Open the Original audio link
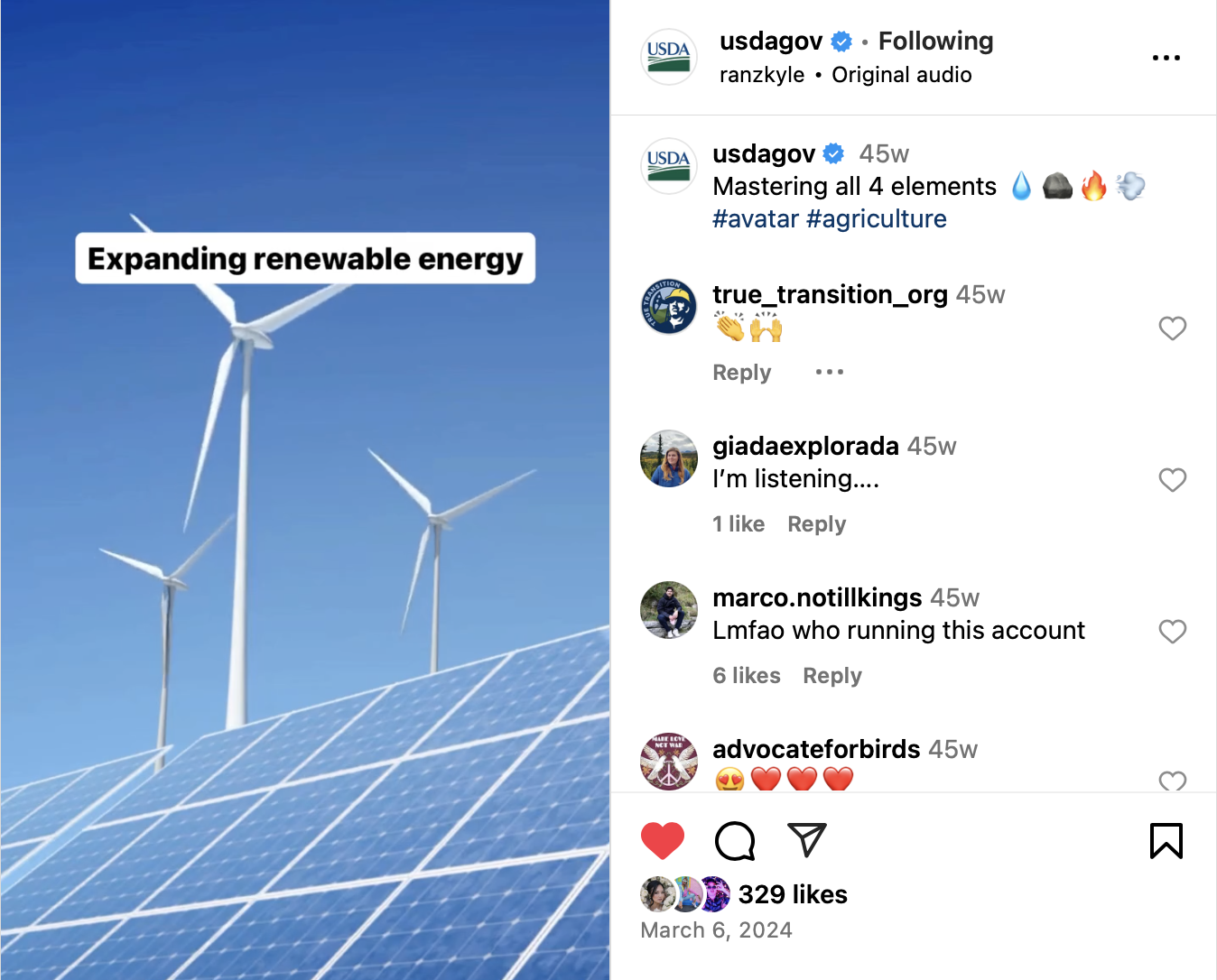 902,75
